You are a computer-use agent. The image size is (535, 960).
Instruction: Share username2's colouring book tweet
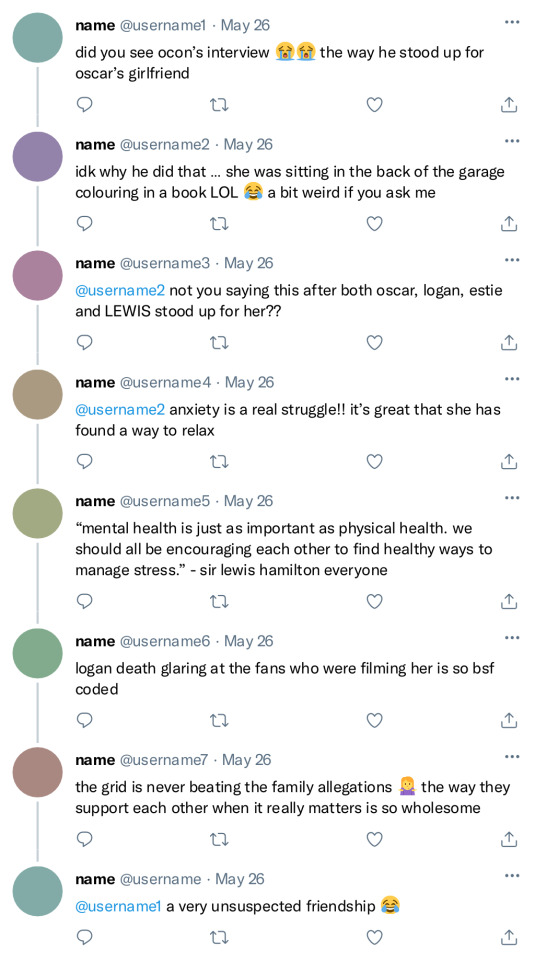(x=509, y=224)
